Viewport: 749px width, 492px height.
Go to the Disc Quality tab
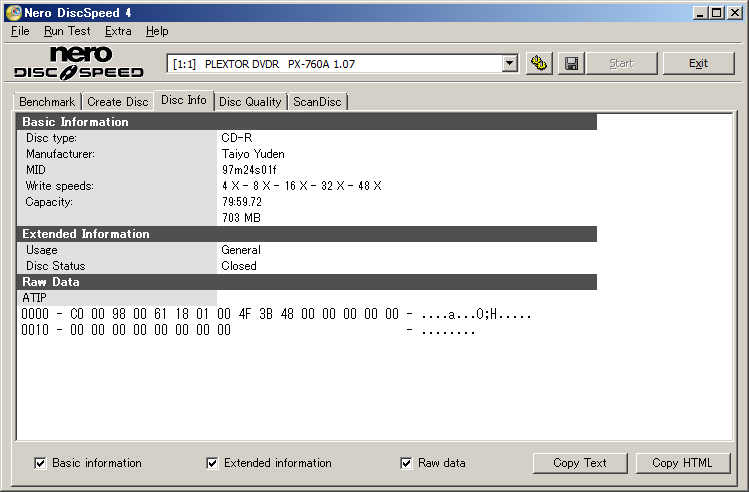tap(250, 101)
